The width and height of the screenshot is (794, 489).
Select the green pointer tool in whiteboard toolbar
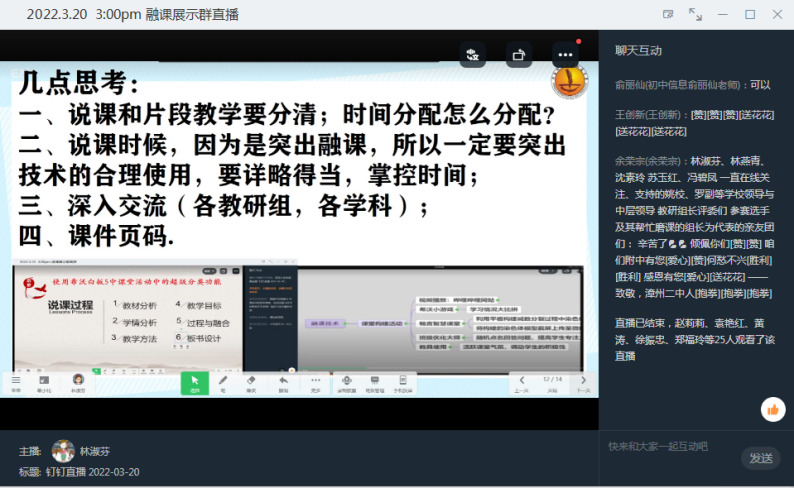[x=195, y=382]
